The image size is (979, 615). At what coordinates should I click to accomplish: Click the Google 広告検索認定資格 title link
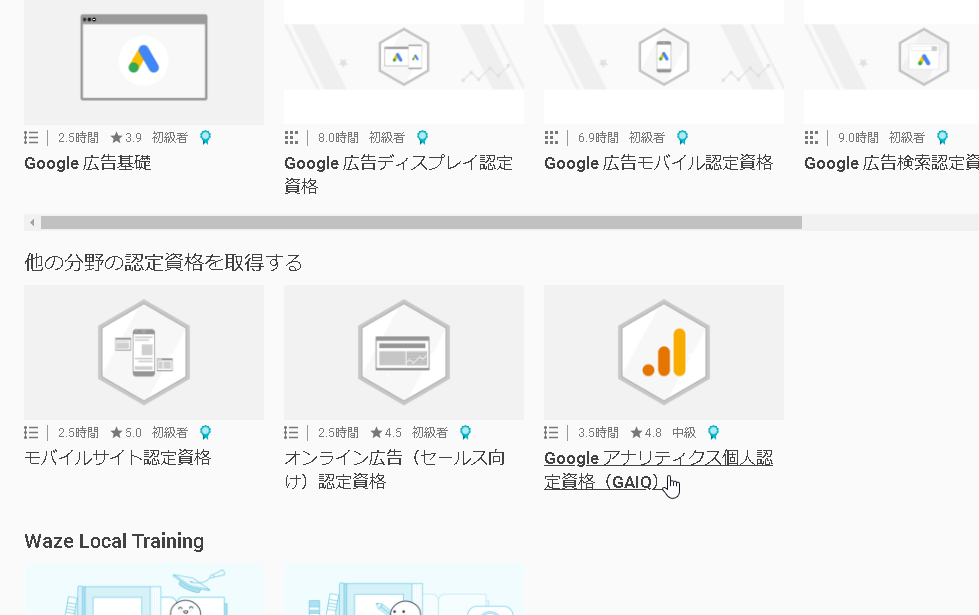click(890, 163)
